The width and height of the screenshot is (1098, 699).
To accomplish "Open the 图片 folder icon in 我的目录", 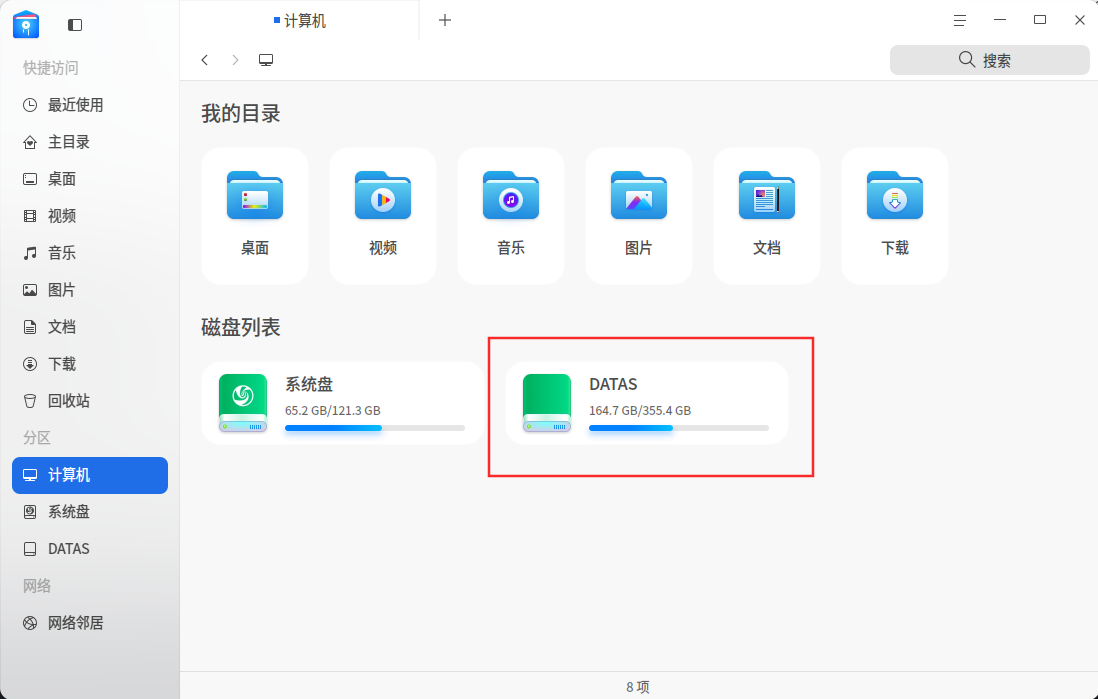I will point(639,196).
